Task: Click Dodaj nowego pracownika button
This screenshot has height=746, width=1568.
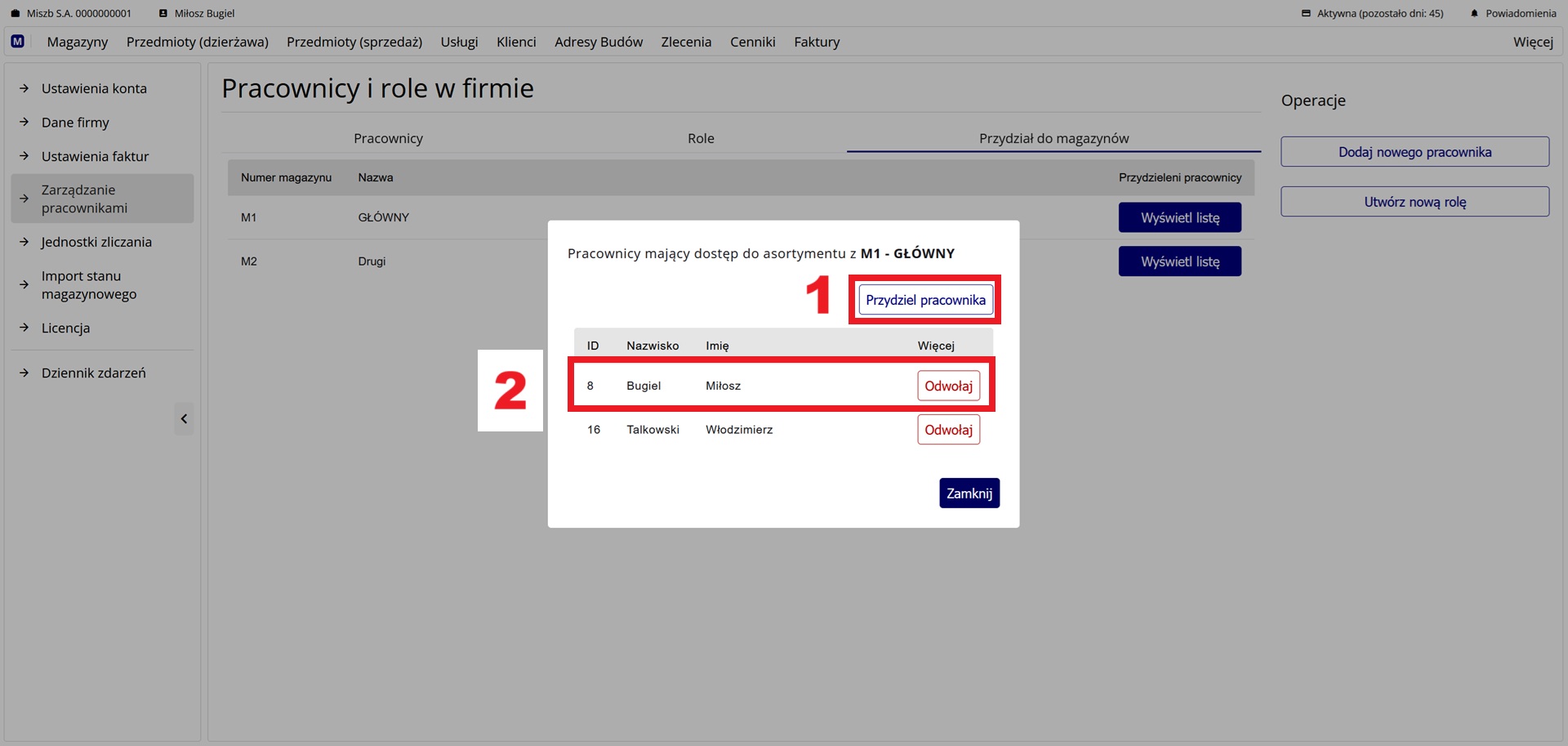Action: pyautogui.click(x=1414, y=152)
